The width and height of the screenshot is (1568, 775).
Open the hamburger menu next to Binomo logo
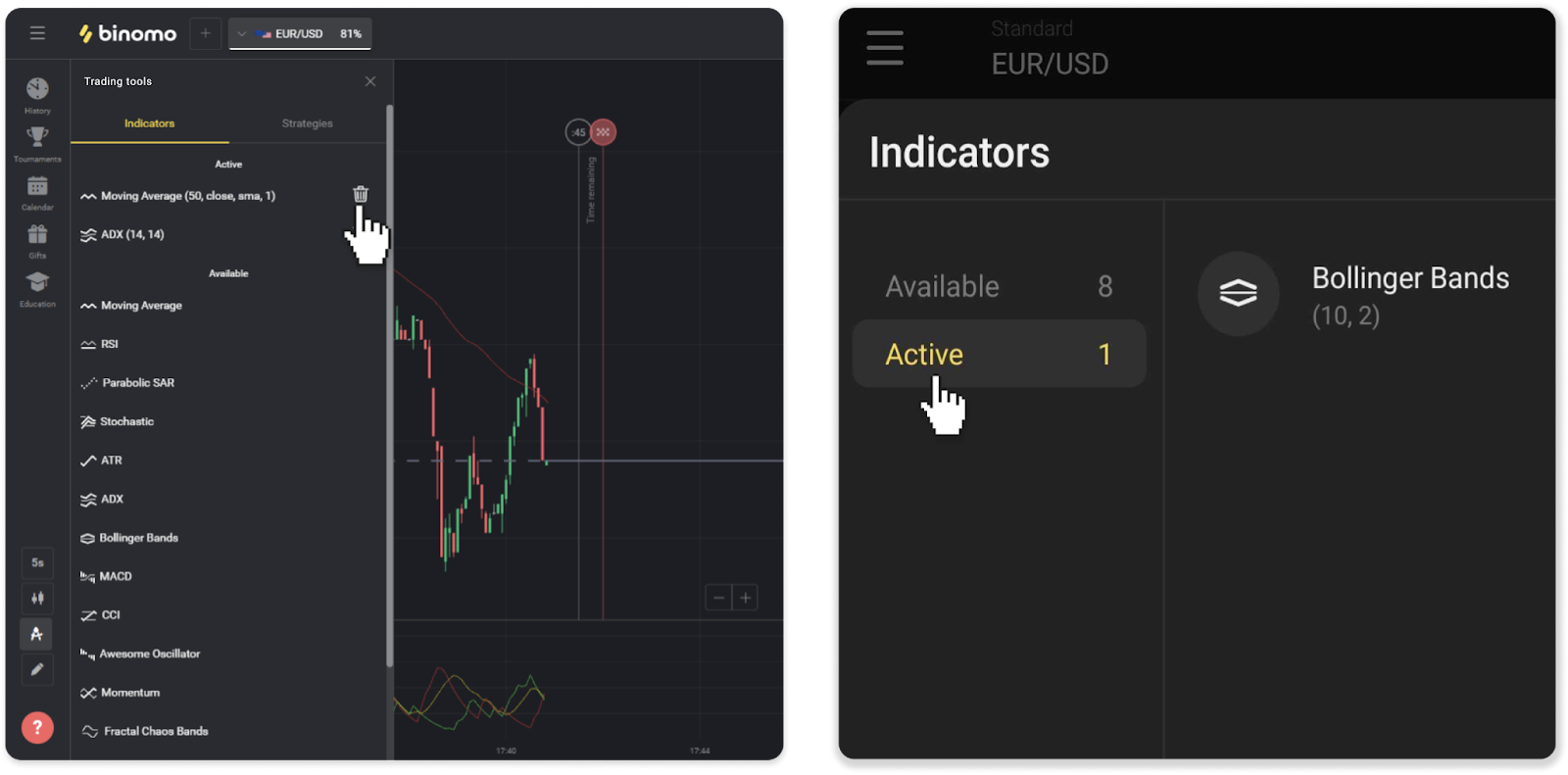[x=37, y=33]
